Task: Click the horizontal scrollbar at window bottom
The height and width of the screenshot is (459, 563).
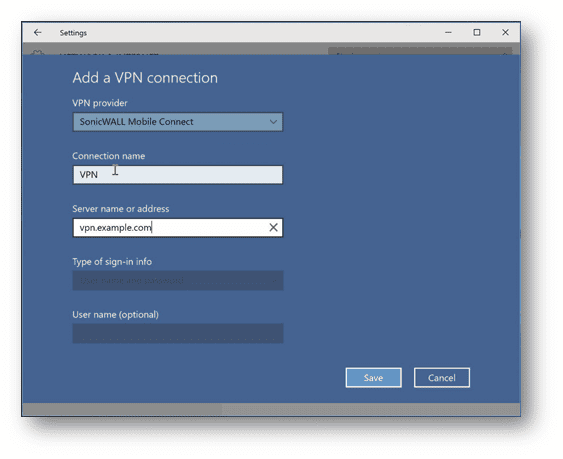Action: (x=122, y=409)
